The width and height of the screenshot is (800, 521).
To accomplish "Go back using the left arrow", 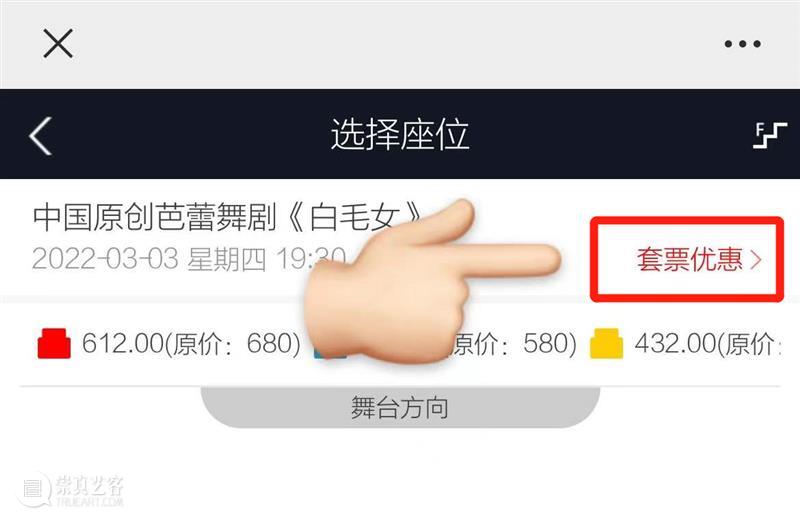I will point(41,136).
